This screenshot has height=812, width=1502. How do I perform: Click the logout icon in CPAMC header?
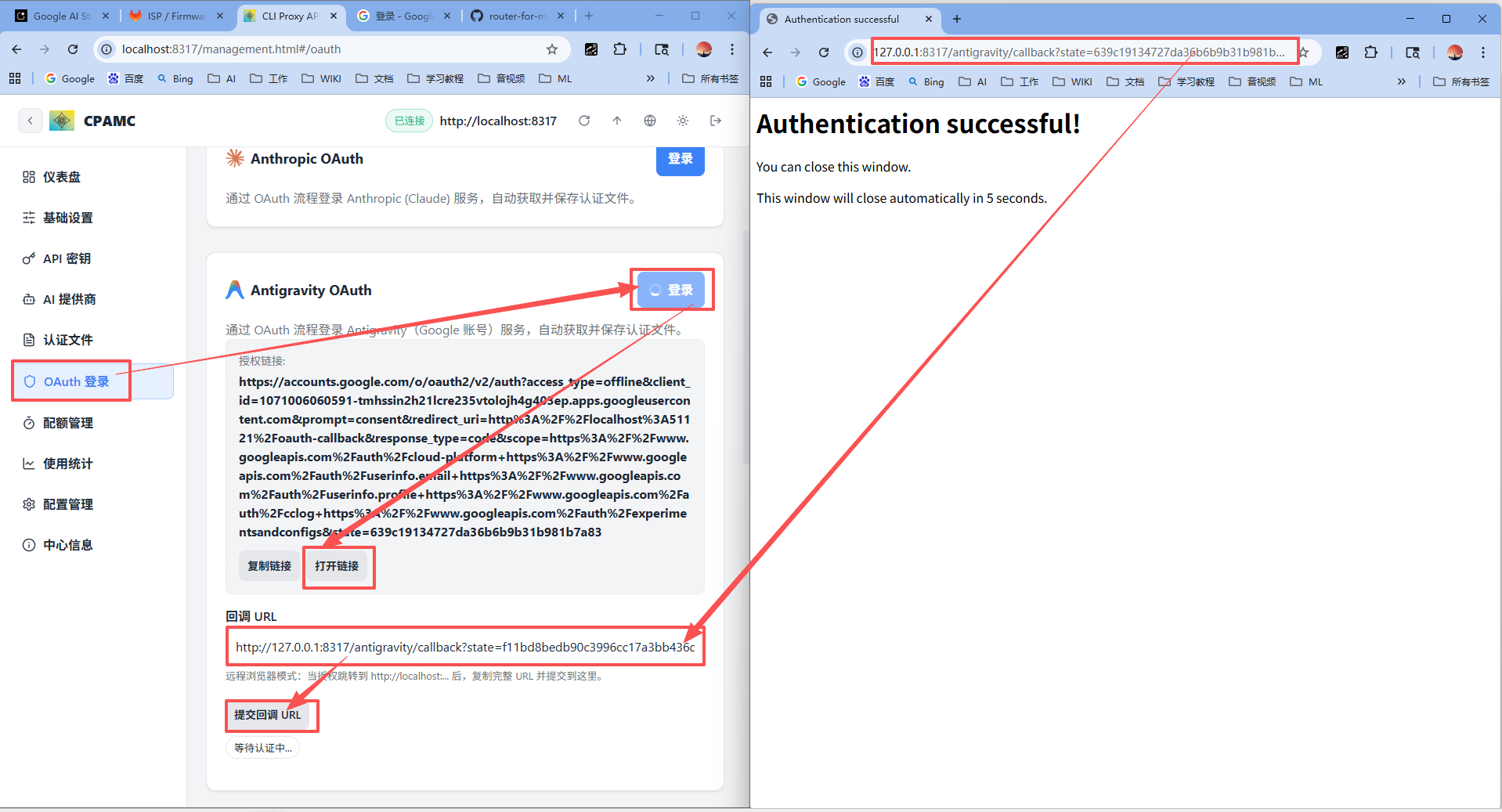tap(716, 121)
